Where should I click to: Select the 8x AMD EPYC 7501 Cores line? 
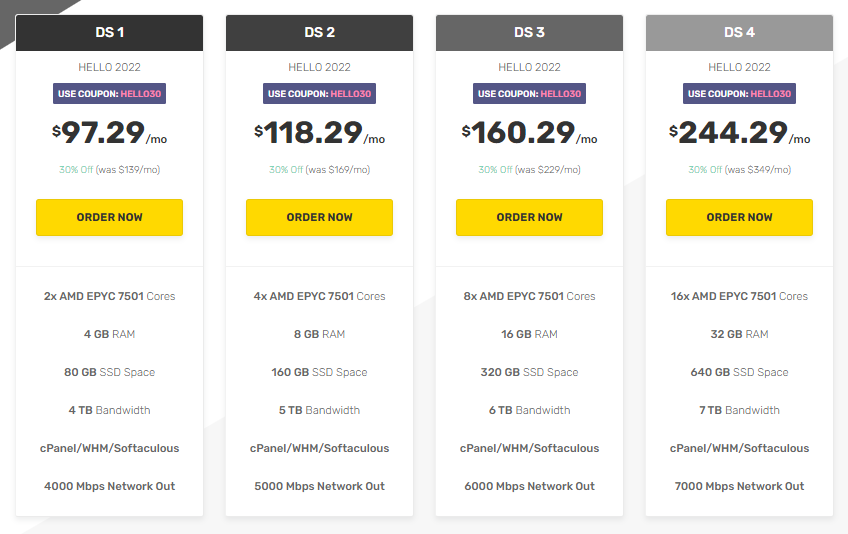coord(529,296)
